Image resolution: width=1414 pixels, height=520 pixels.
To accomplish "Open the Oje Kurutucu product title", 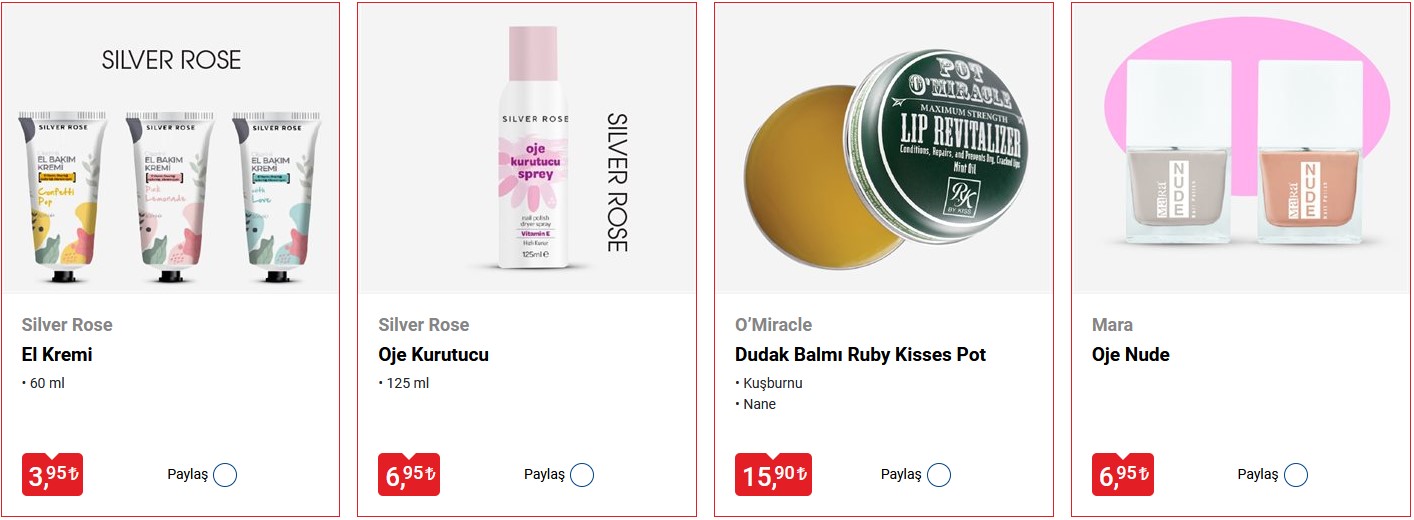I will [433, 355].
